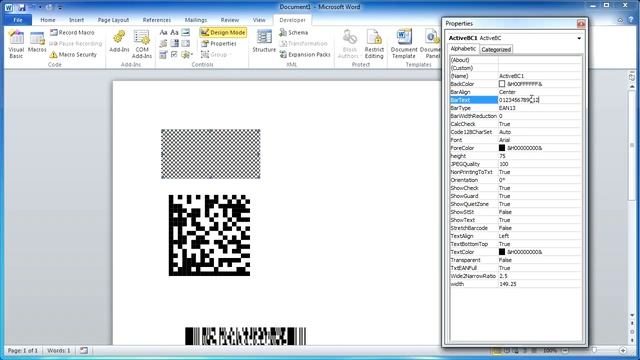Viewport: 640px width, 360px height.
Task: Select the BarType EAN13 value
Action: click(x=540, y=108)
